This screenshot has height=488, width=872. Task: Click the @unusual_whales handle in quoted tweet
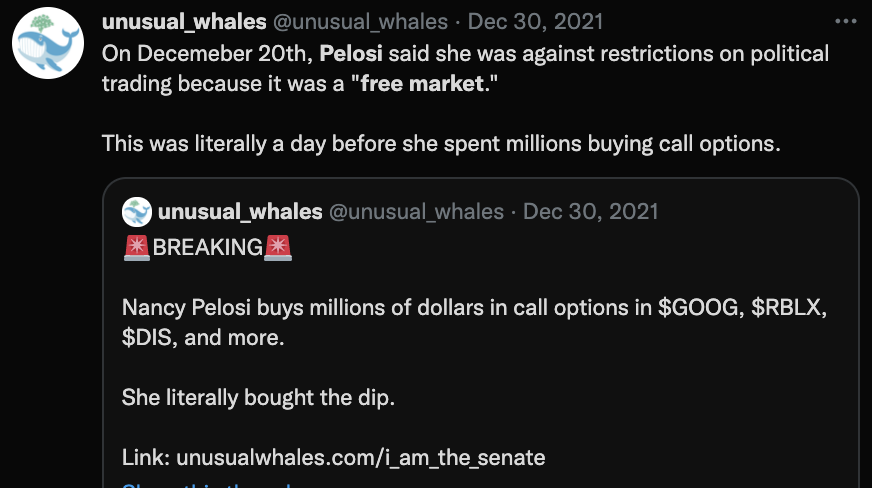417,212
